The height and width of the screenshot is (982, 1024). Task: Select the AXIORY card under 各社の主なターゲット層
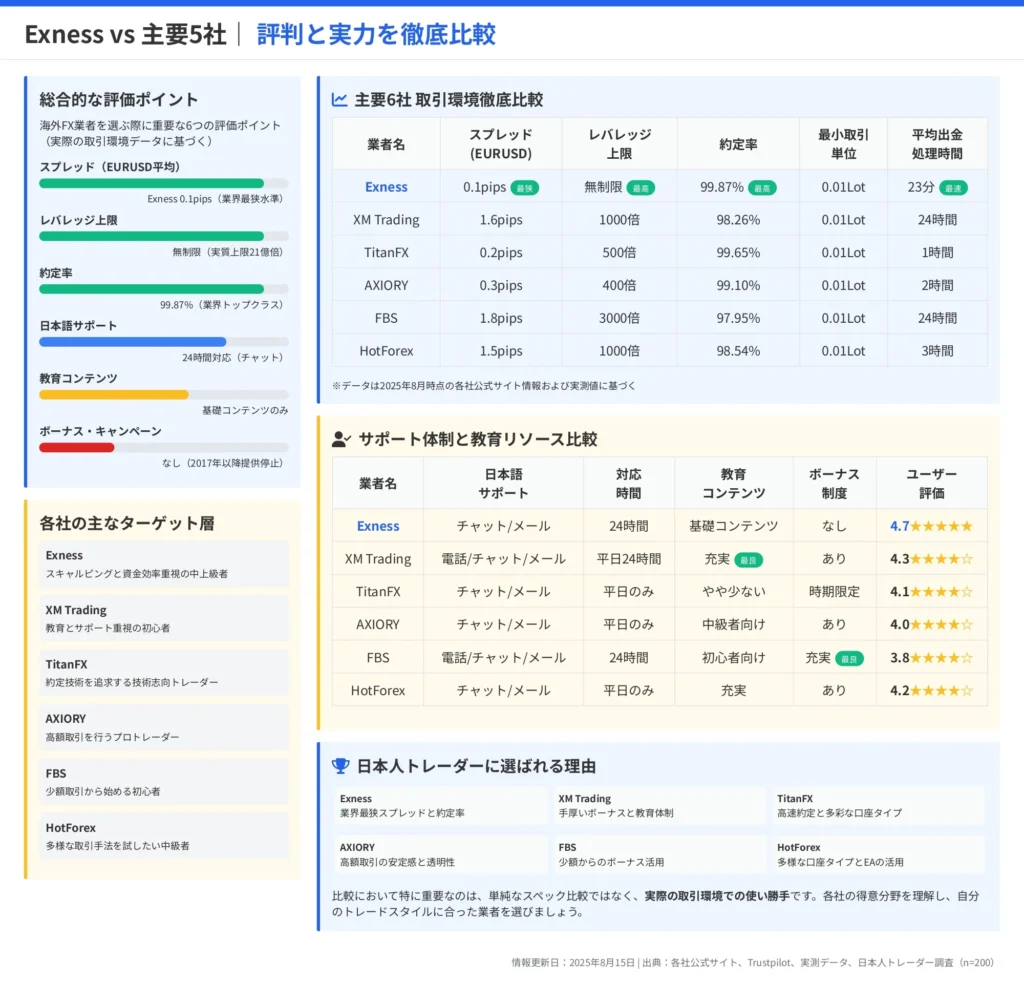click(163, 727)
